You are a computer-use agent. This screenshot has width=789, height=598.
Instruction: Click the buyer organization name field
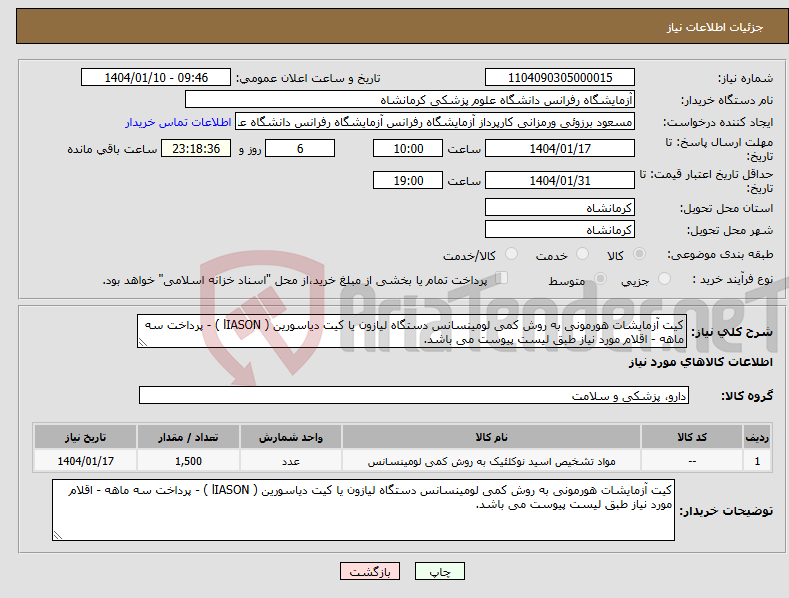click(x=410, y=100)
